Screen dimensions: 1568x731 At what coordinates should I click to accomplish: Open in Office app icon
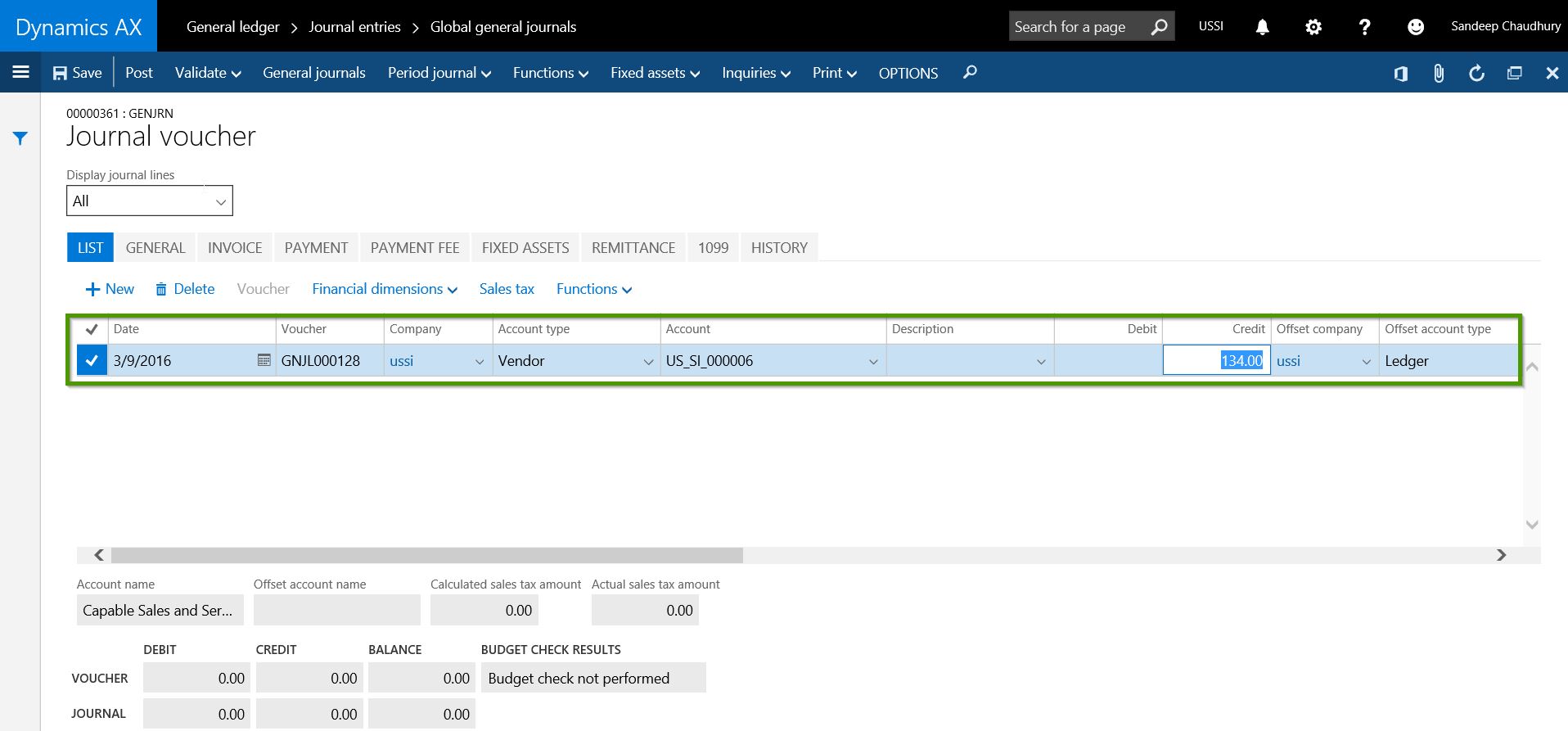[1400, 73]
